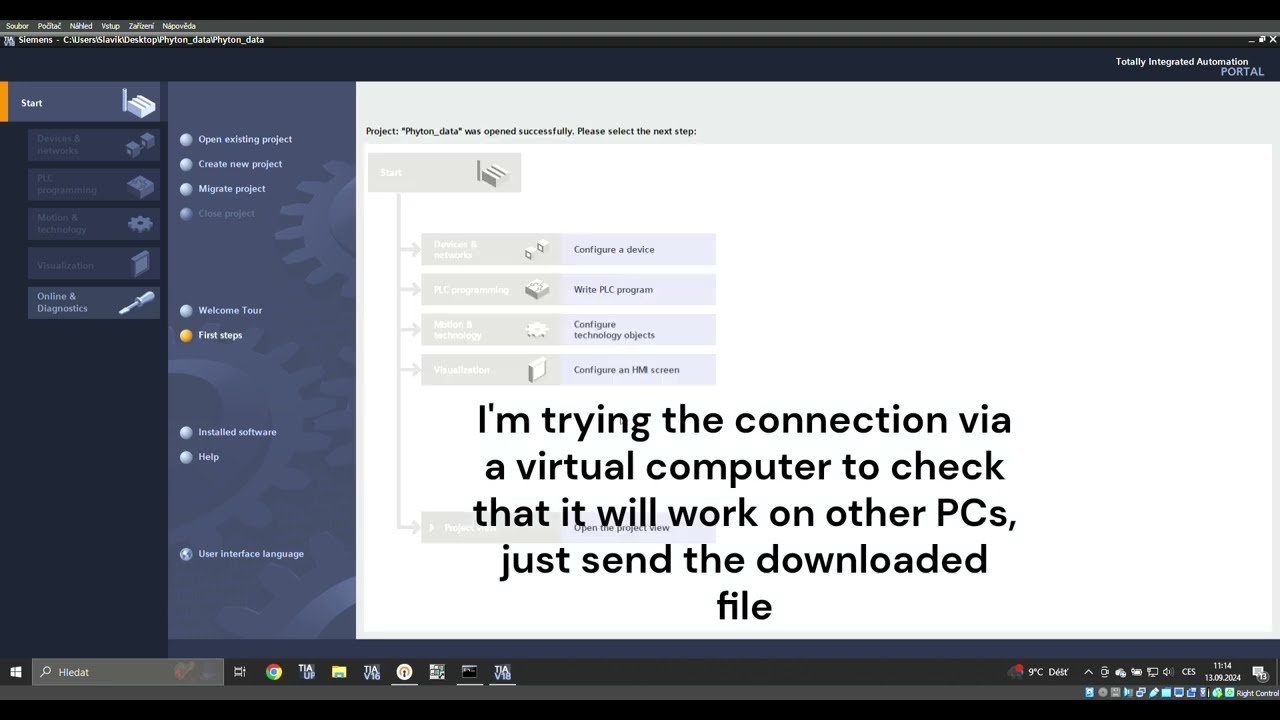This screenshot has width=1280, height=720.
Task: Click the screwdriver Online & Diagnostics icon
Action: point(137,302)
